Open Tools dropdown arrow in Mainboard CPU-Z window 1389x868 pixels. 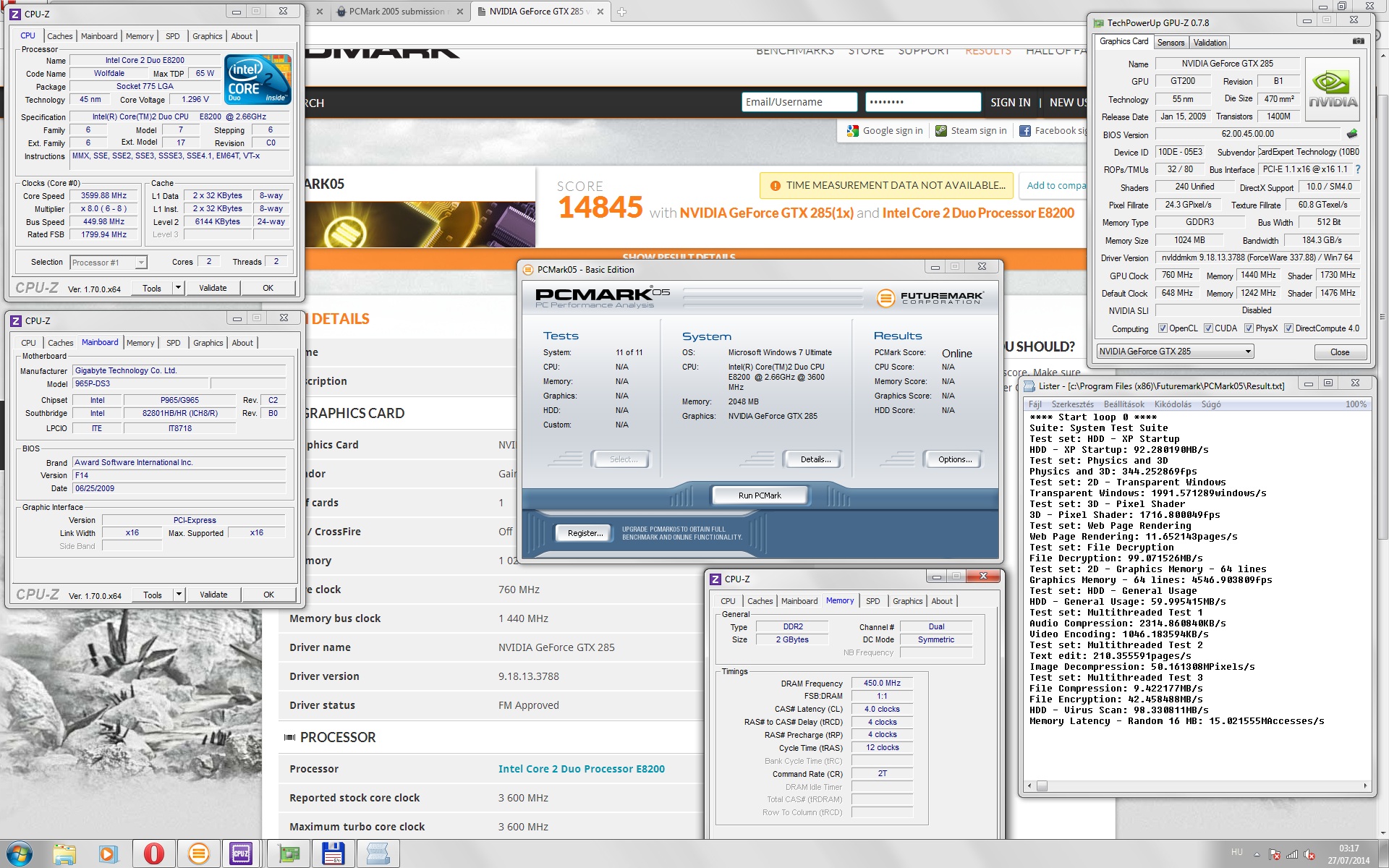pyautogui.click(x=179, y=595)
